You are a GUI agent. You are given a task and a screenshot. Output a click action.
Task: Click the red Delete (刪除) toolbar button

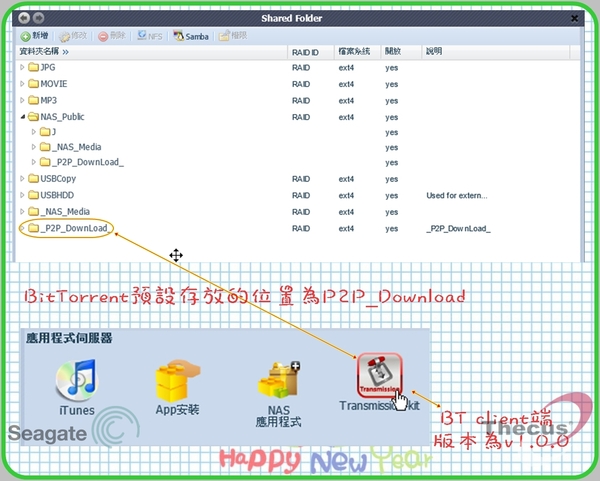pos(112,36)
